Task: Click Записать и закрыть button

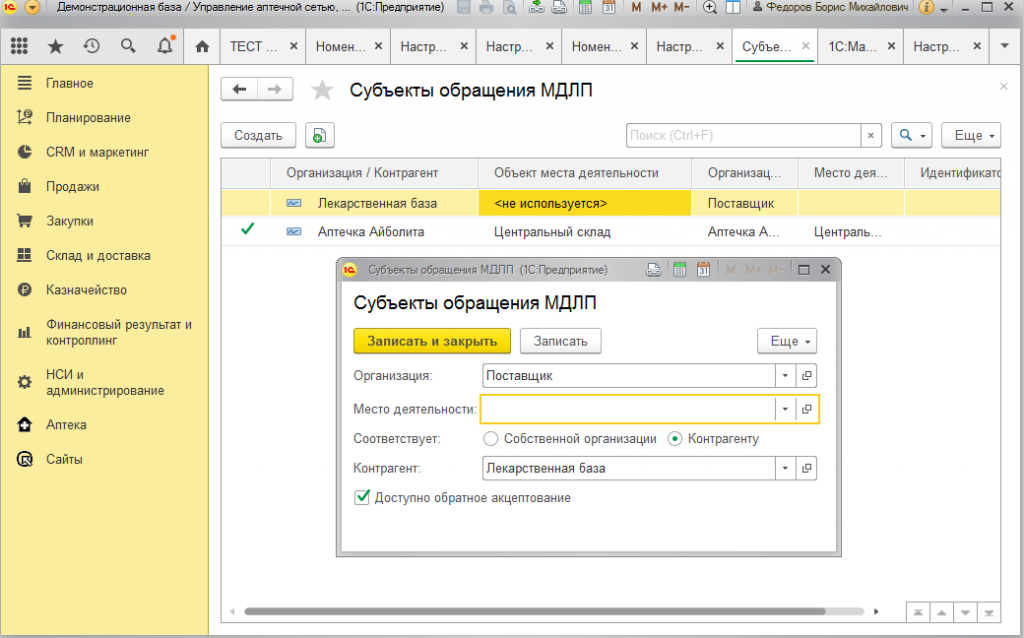Action: tap(432, 341)
